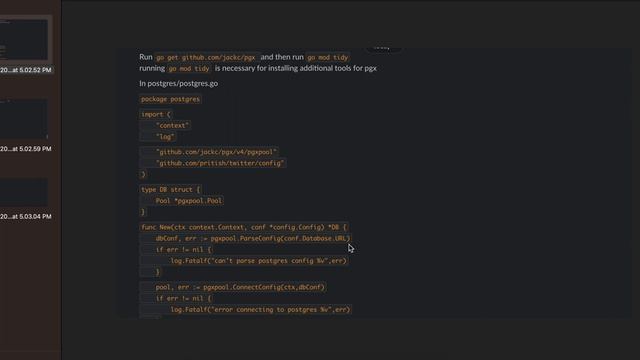Click the file name ending 5.02.59 PM
The image size is (640, 360).
26,149
